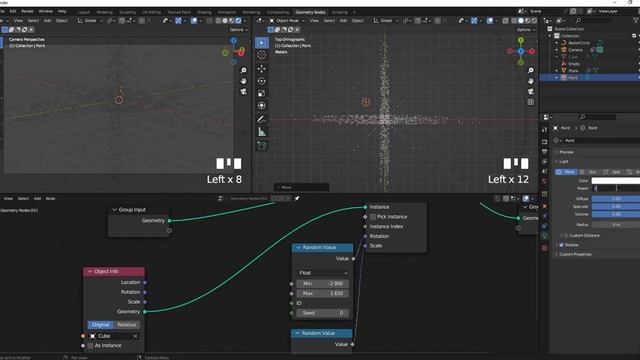This screenshot has height=360, width=640.
Task: Select the Transform tool in right viewport
Action: [x=262, y=105]
